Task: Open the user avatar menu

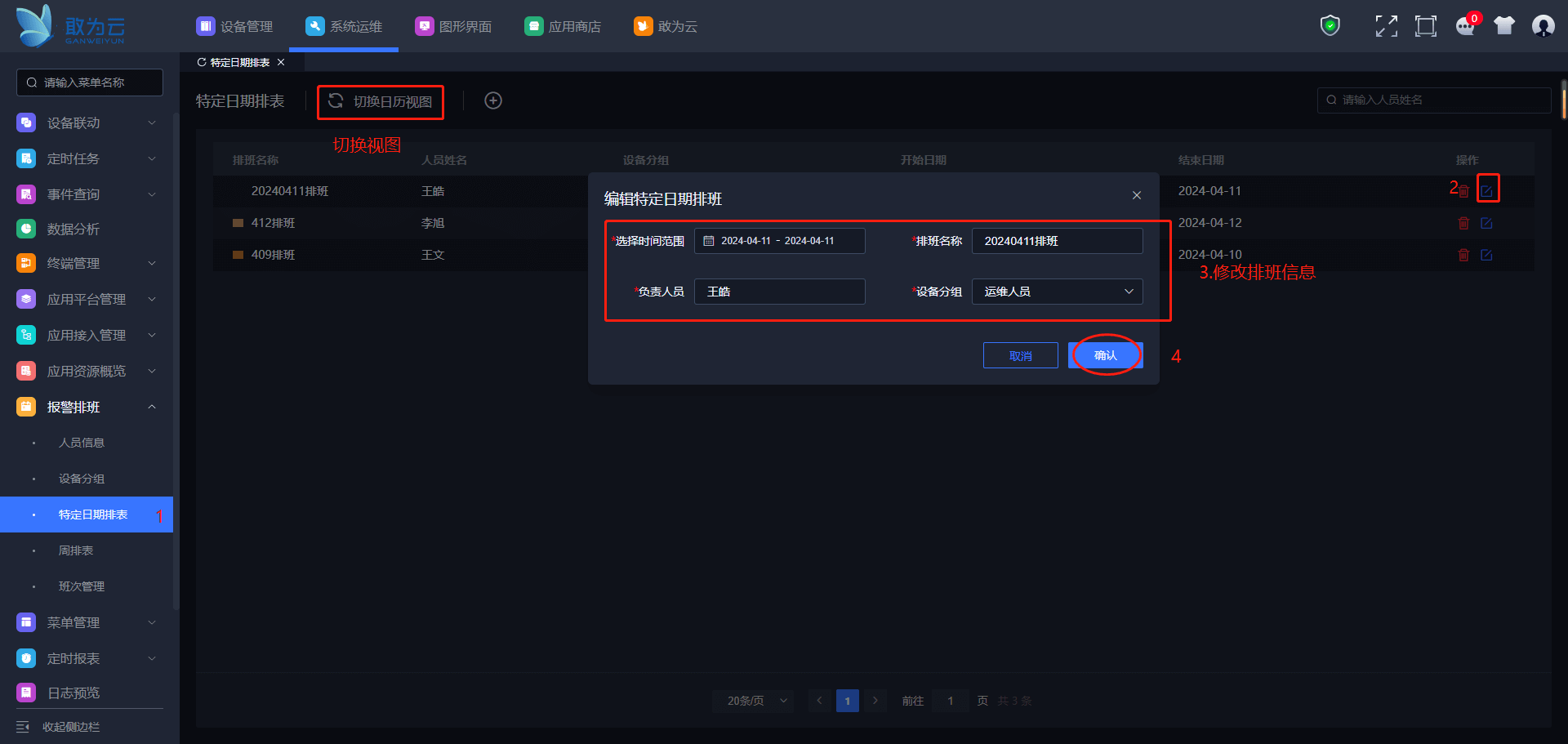Action: pos(1543,26)
